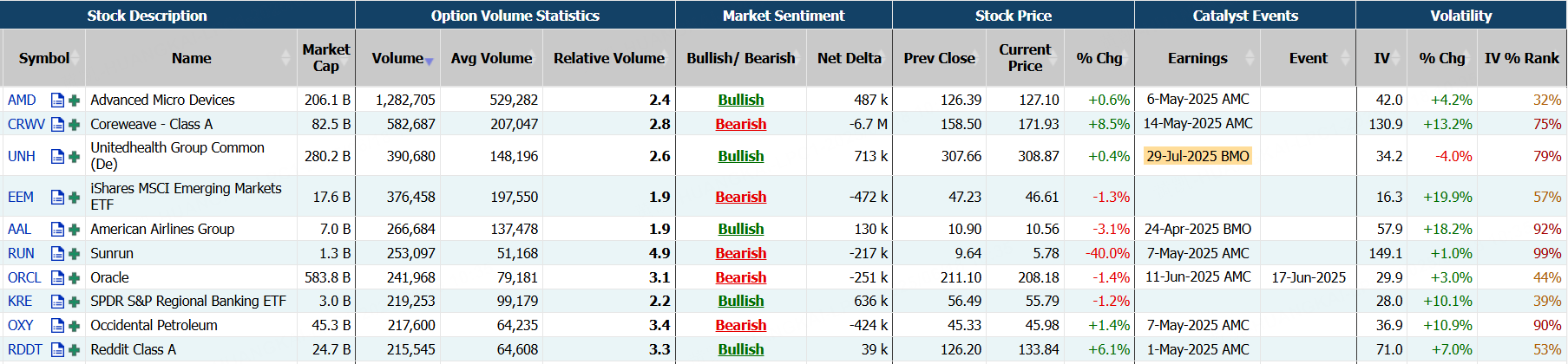Sort by the Earnings column header

[1197, 58]
